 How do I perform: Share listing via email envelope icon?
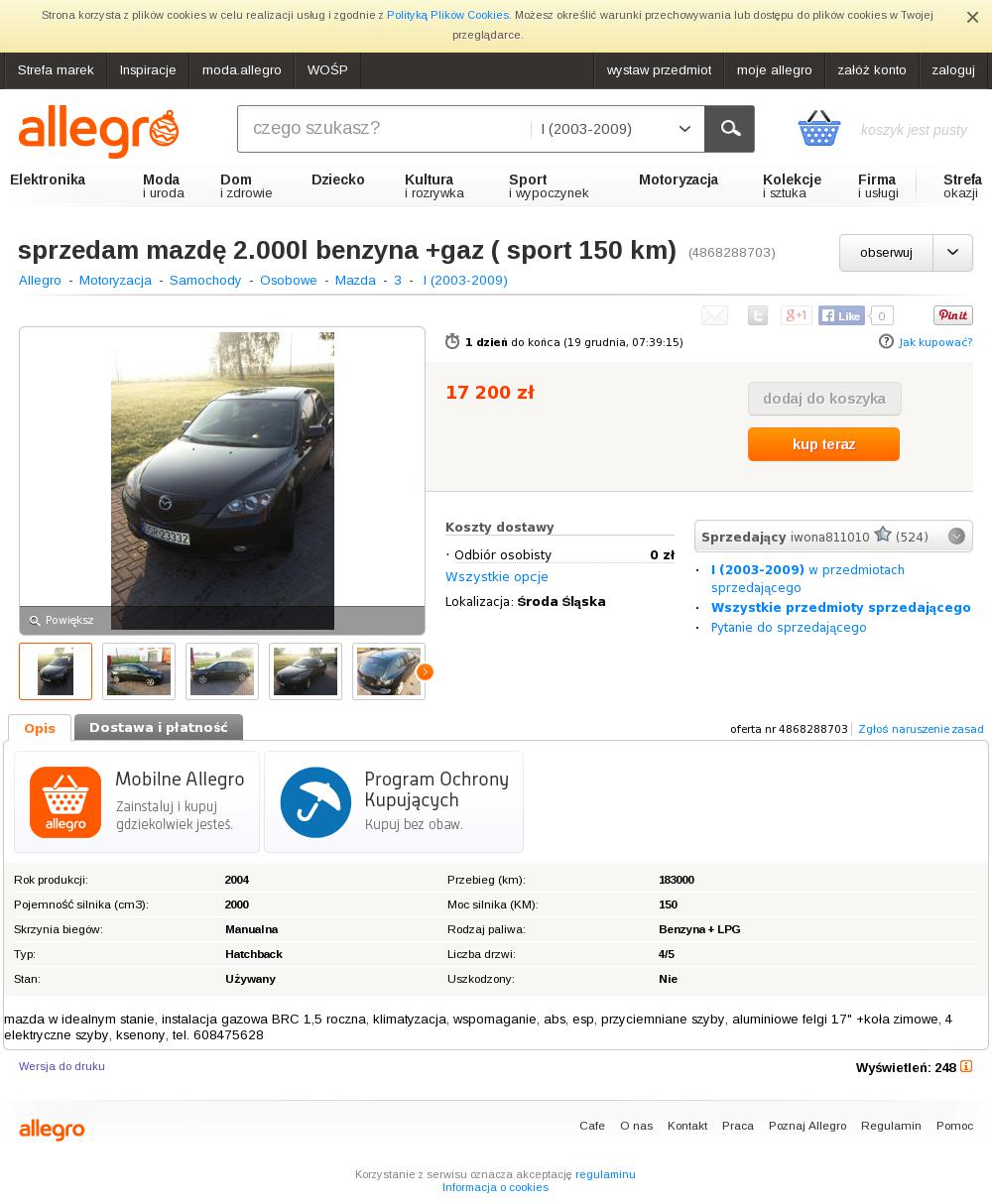click(714, 315)
